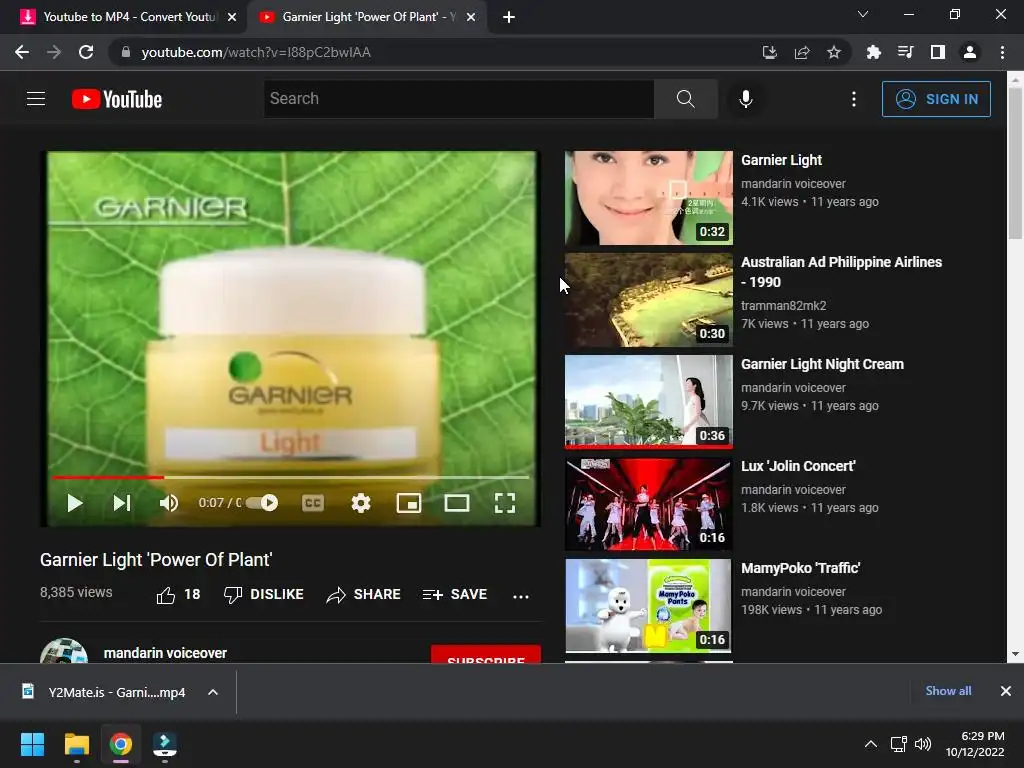The width and height of the screenshot is (1024, 768).
Task: Open MamyPoko 'Traffic' video thumbnail
Action: 648,605
